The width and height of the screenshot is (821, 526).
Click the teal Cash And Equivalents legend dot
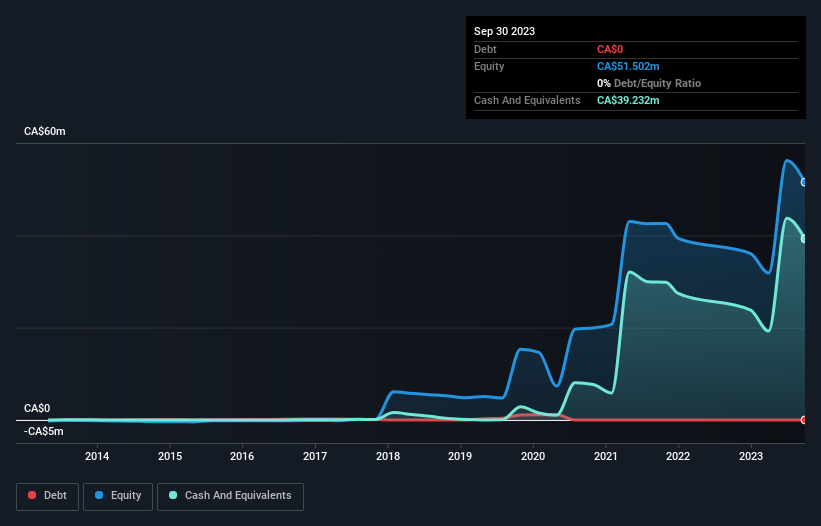[x=173, y=495]
